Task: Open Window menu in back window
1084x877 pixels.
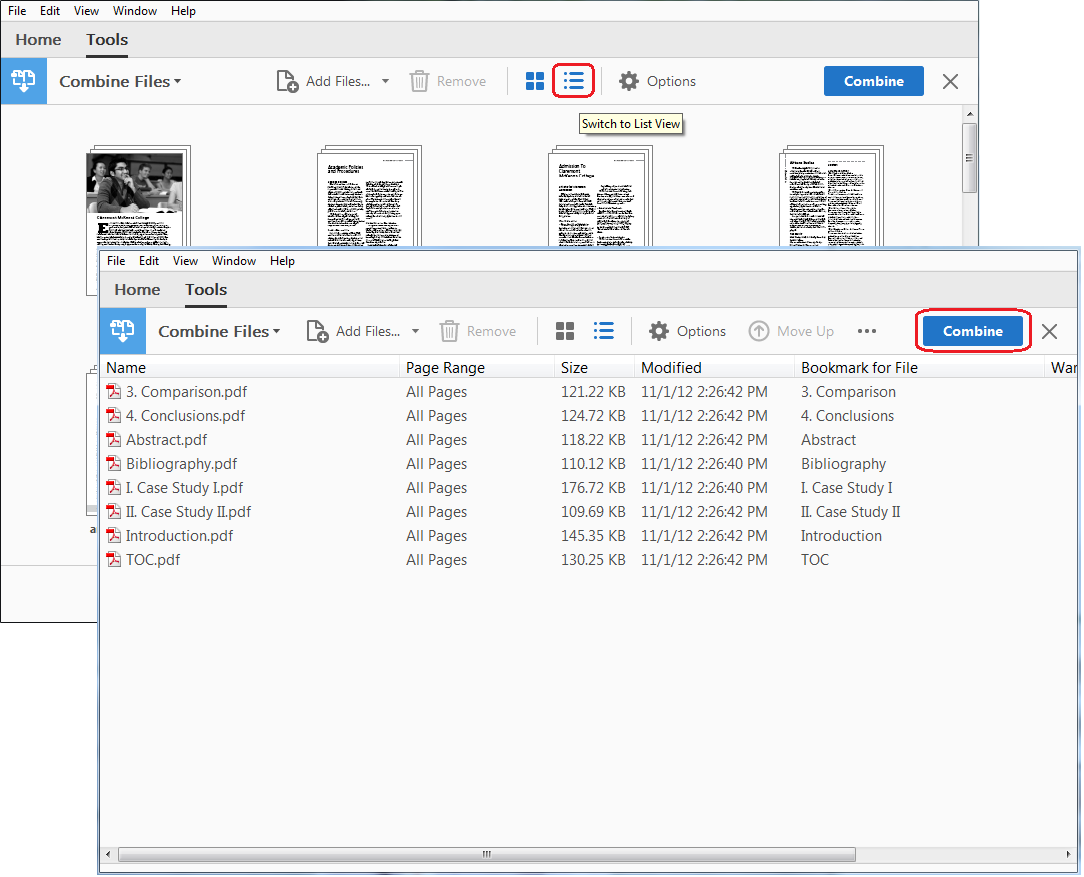Action: (135, 11)
